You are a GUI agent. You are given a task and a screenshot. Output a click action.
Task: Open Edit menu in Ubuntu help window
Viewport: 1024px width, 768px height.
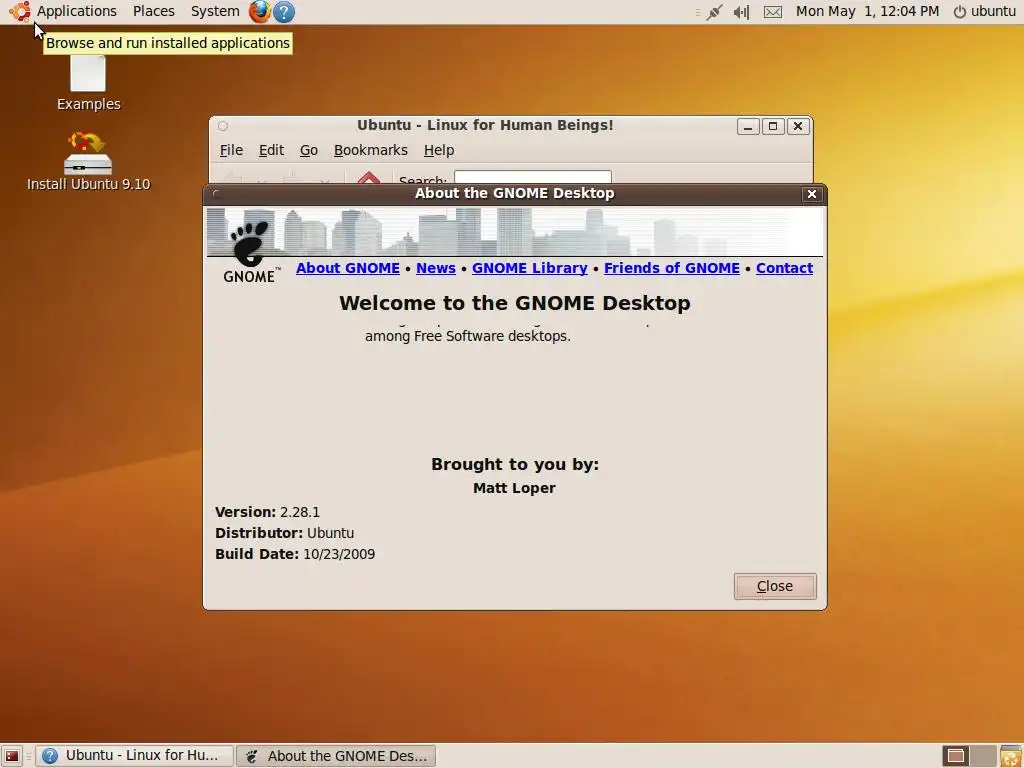(271, 150)
